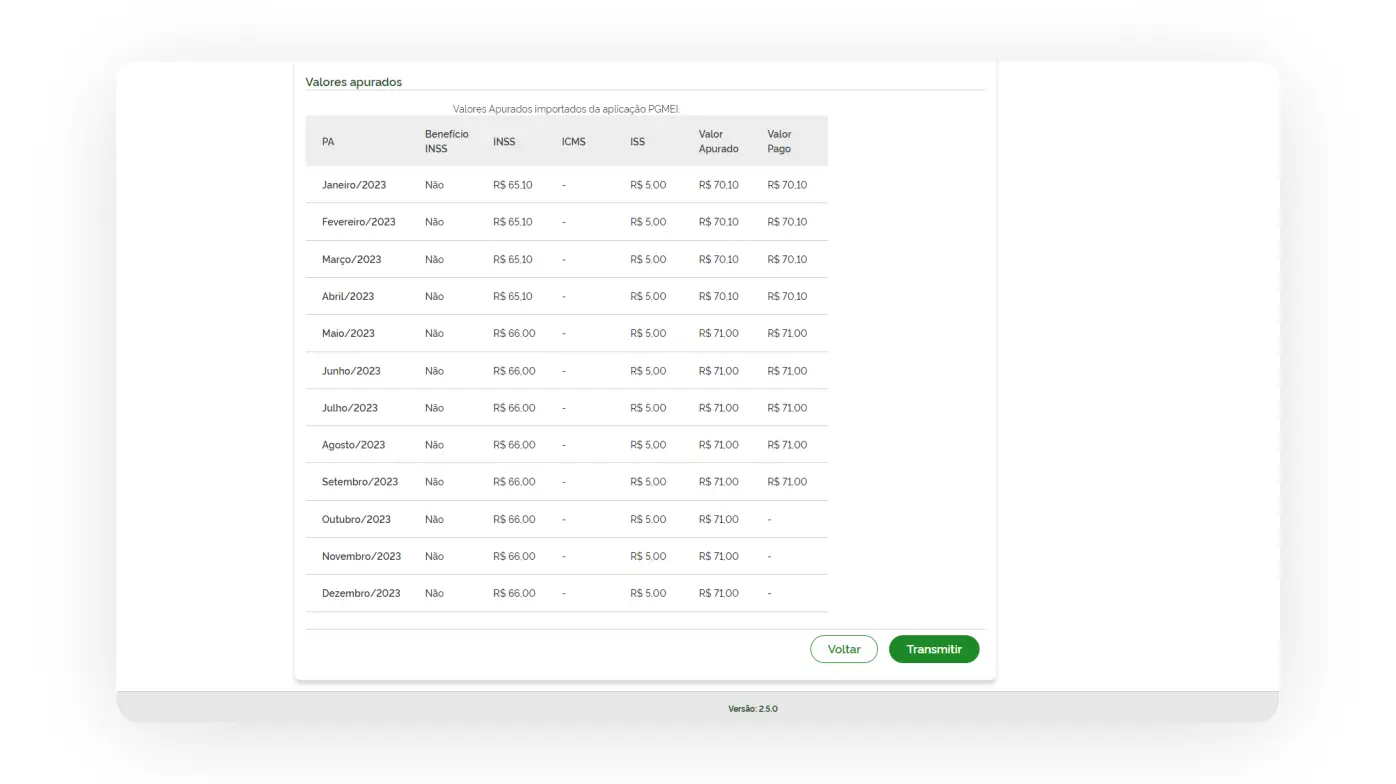This screenshot has height=784, width=1396.
Task: Click the Transmitir button
Action: coord(933,649)
